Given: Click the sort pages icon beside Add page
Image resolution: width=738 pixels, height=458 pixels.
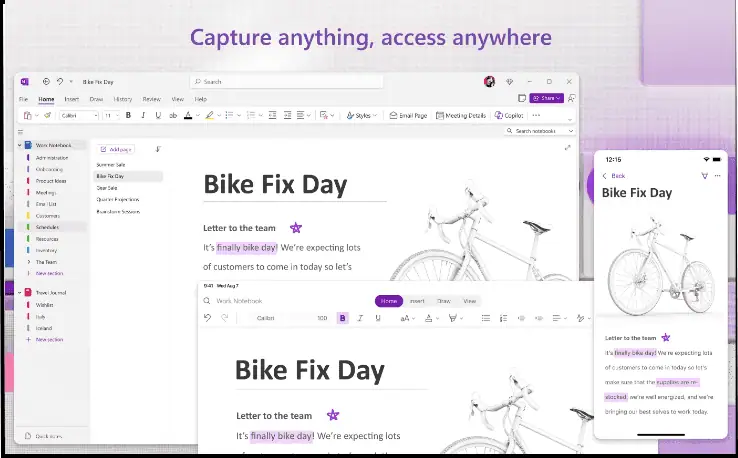Looking at the screenshot, I should (158, 149).
